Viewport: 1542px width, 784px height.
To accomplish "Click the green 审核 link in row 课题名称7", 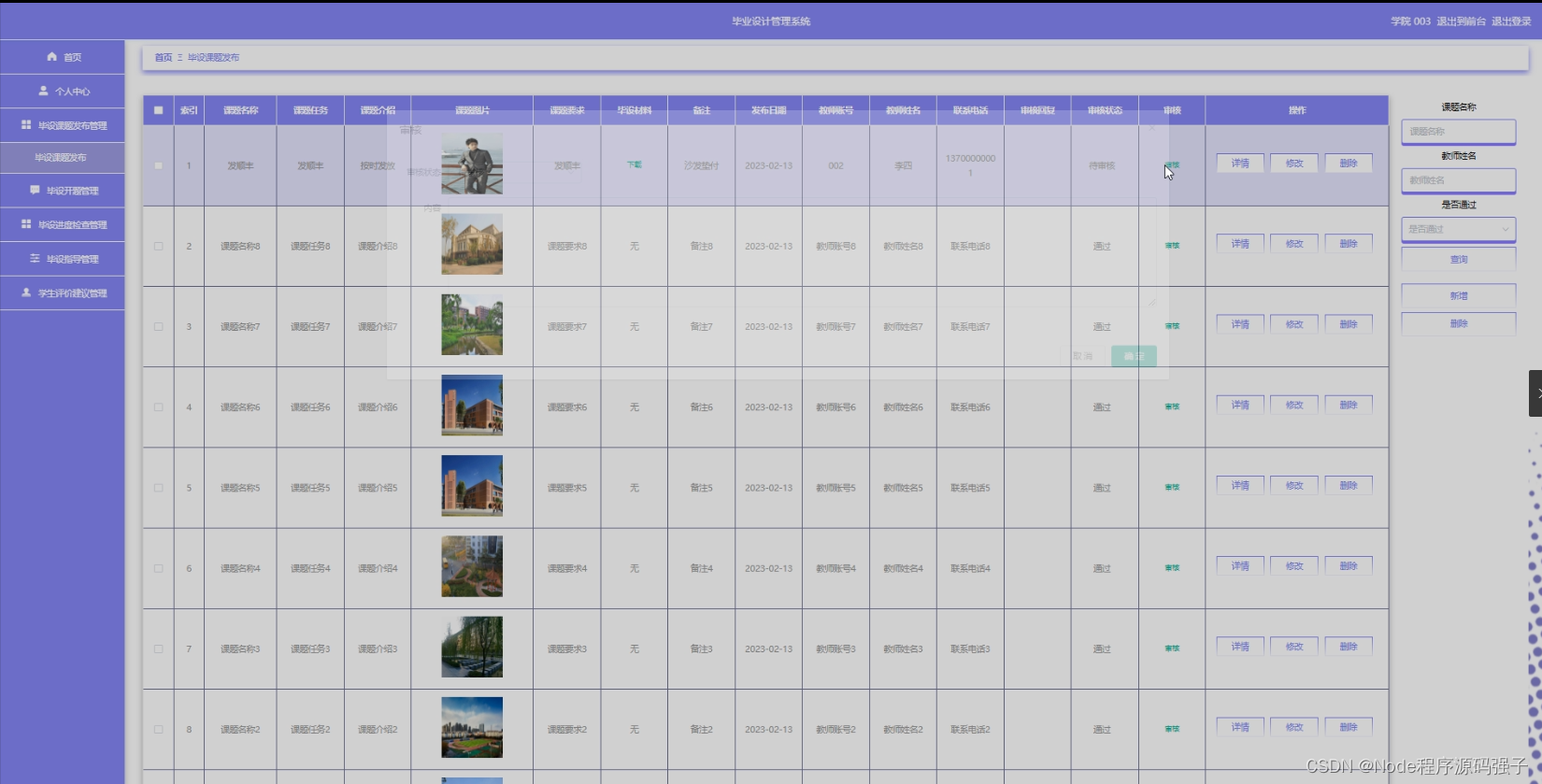I will 1172,326.
